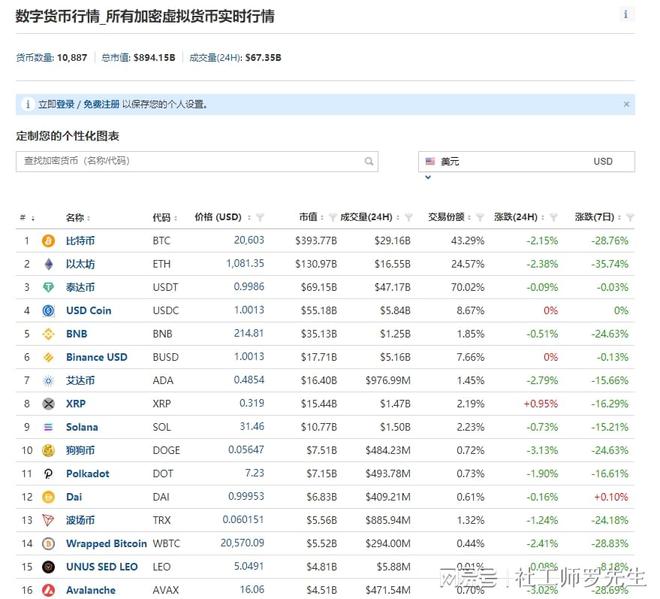Click the Bitcoin coin icon
This screenshot has height=599, width=660.
pos(48,241)
